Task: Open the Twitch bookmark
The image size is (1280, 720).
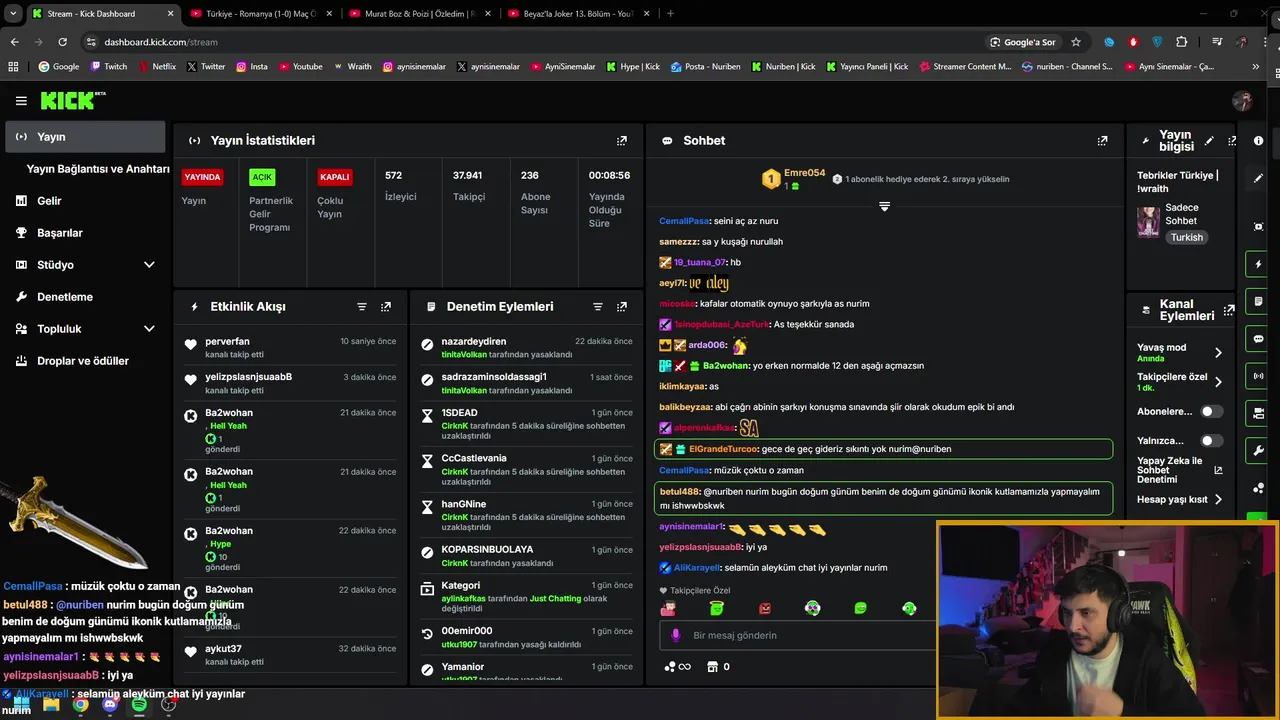Action: coord(109,67)
